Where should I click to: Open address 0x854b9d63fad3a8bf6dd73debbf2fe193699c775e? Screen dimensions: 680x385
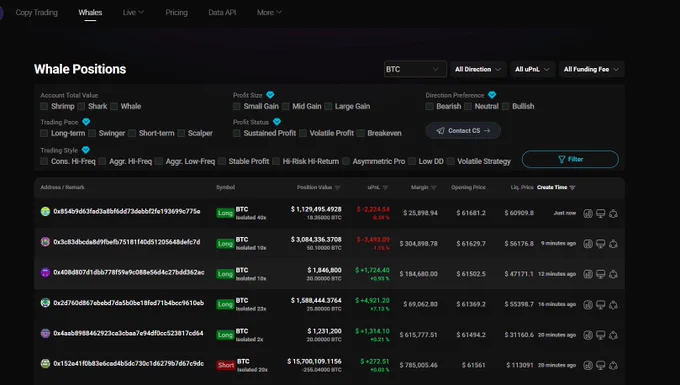(127, 212)
